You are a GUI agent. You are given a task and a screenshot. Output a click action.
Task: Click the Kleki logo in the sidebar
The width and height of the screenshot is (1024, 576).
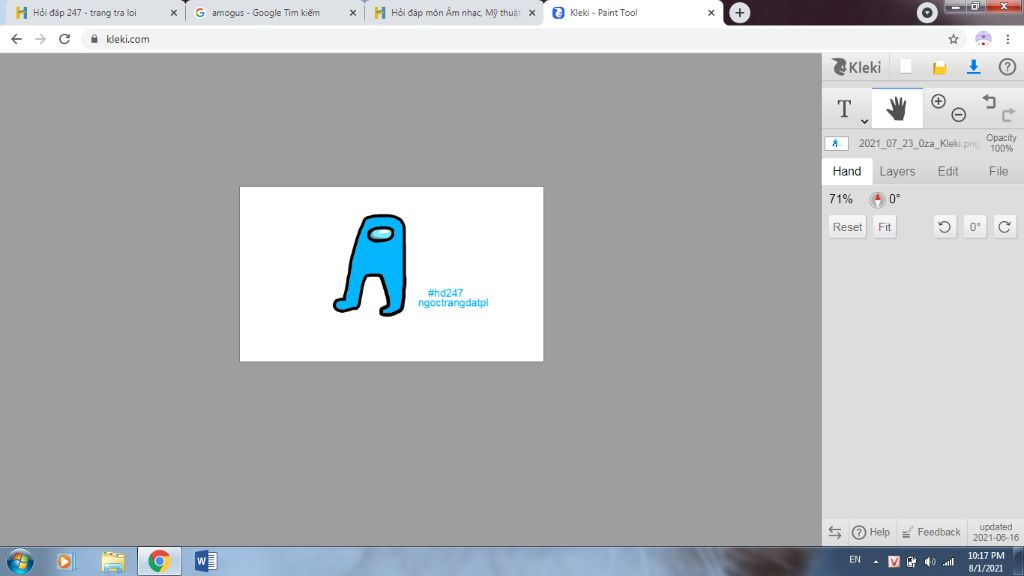tap(856, 67)
